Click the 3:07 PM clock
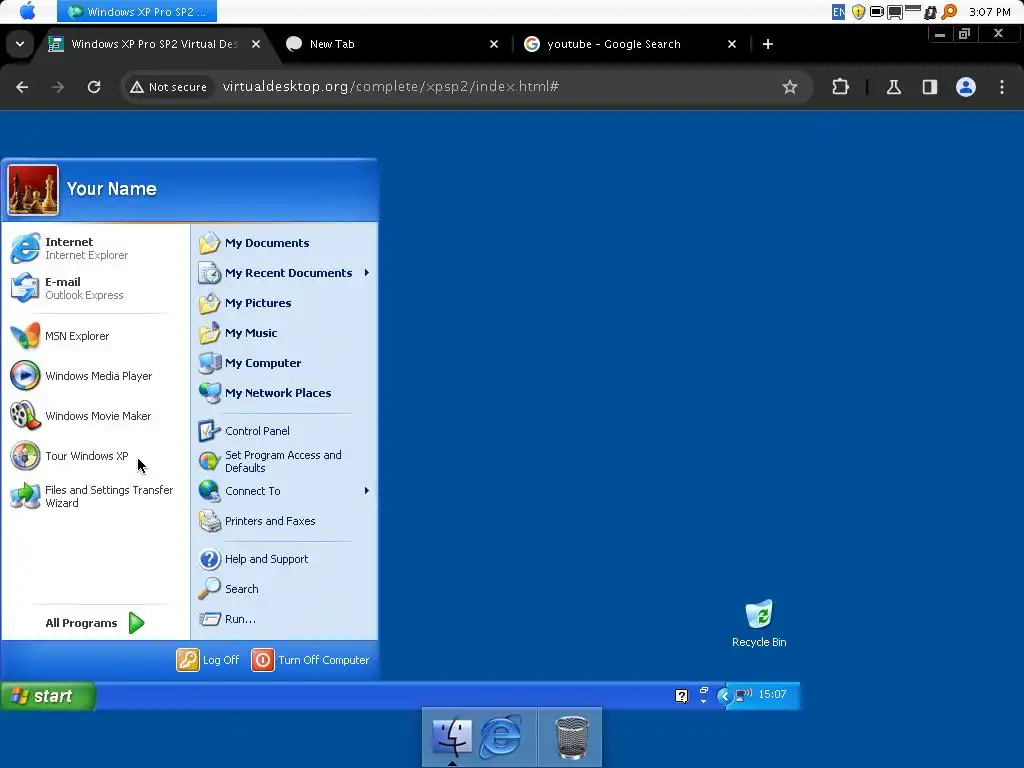1024x768 pixels. 989,12
